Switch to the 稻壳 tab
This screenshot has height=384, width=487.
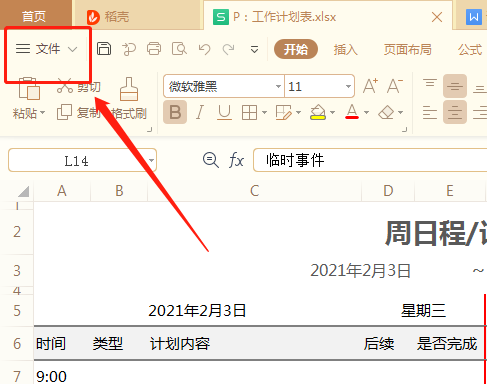pos(108,17)
